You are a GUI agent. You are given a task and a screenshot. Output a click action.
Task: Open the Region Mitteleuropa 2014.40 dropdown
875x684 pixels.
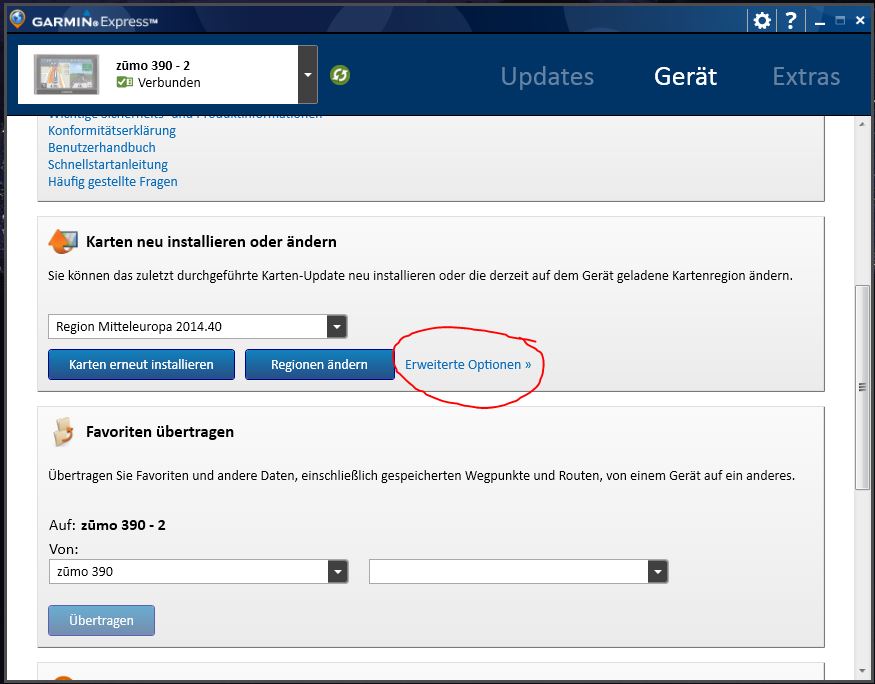click(337, 327)
